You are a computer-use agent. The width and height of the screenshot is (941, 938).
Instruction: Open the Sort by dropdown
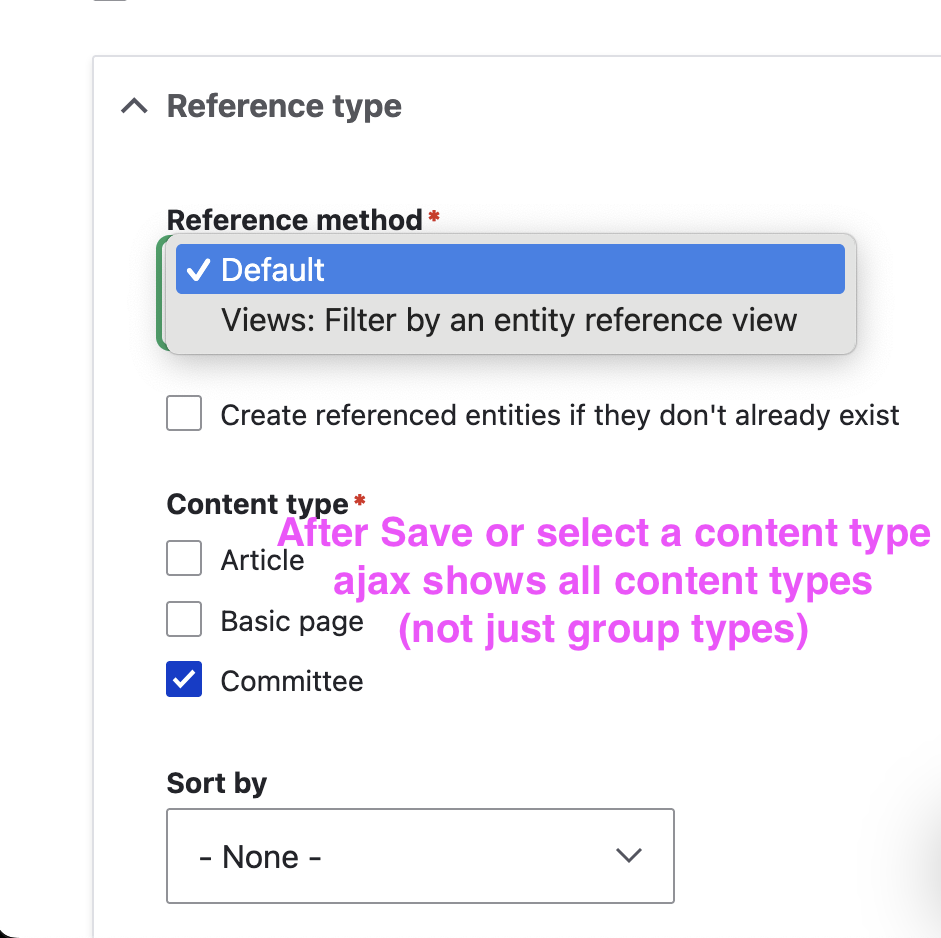click(420, 856)
